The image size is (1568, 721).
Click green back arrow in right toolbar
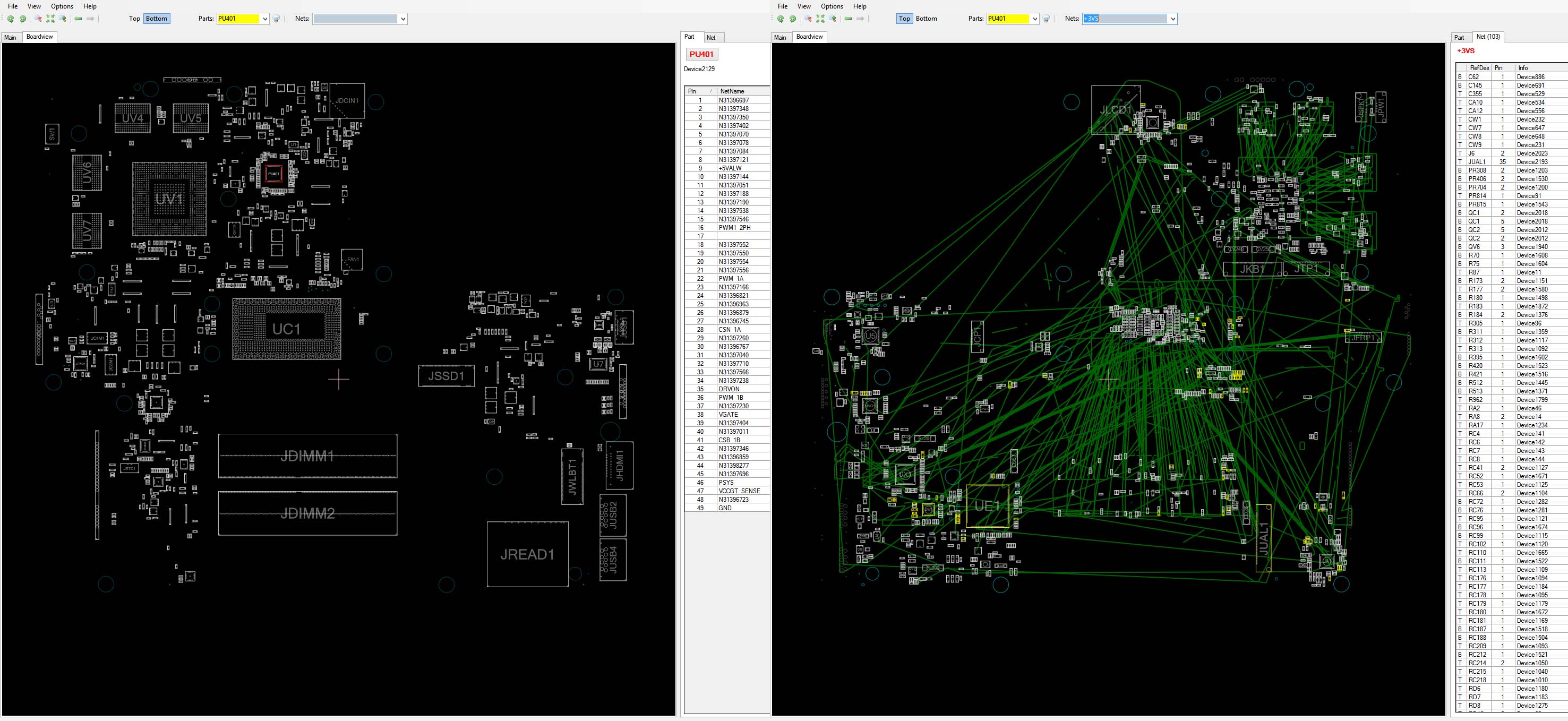(848, 19)
